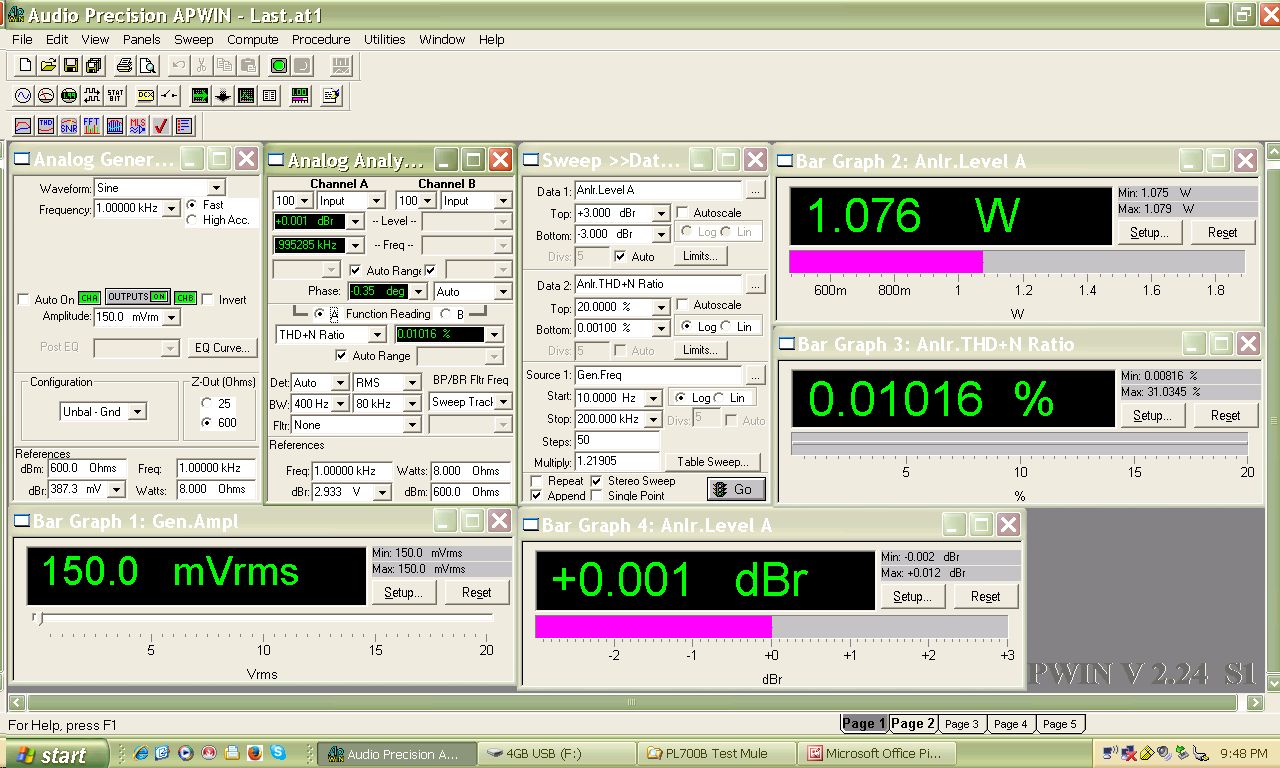The width and height of the screenshot is (1280, 768).
Task: Switch to the Page 2 tab
Action: (913, 724)
